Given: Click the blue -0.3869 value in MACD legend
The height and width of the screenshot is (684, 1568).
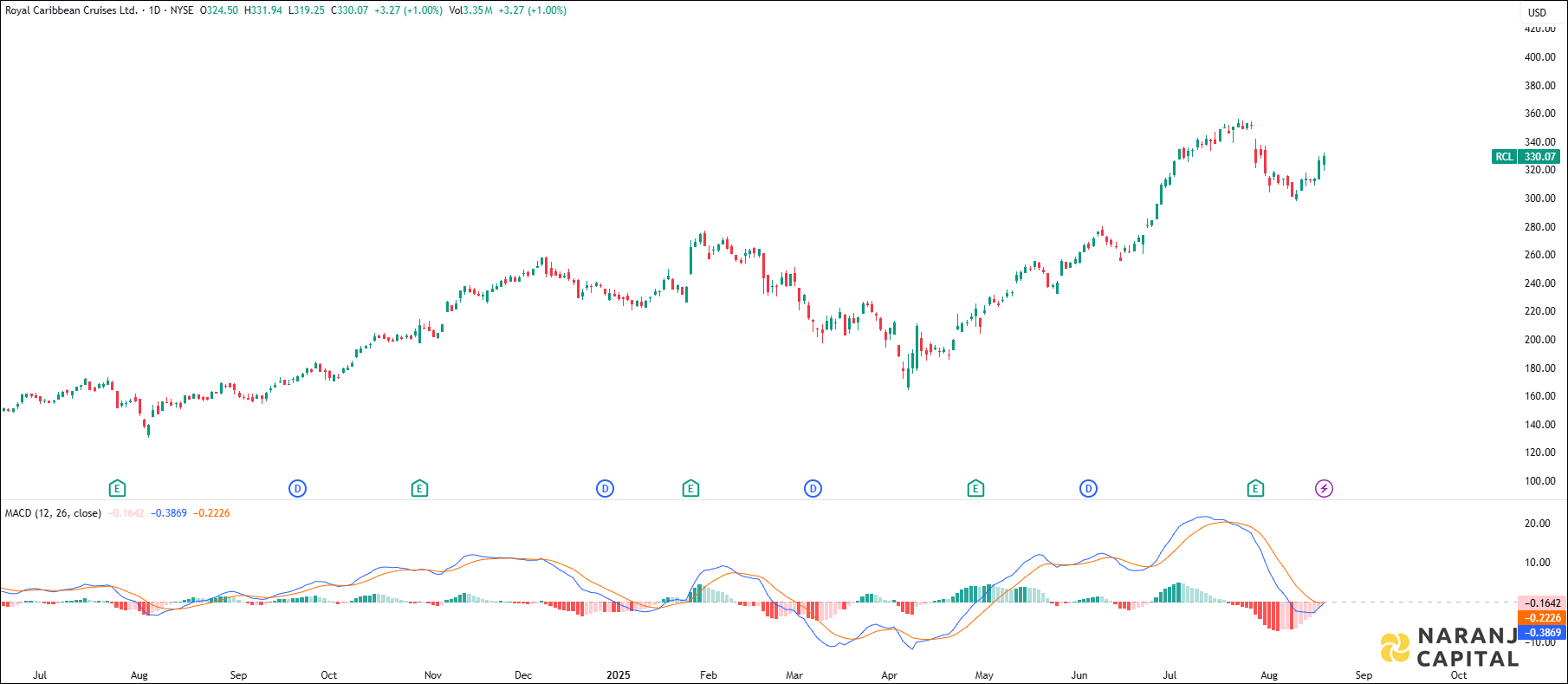Looking at the screenshot, I should point(169,513).
